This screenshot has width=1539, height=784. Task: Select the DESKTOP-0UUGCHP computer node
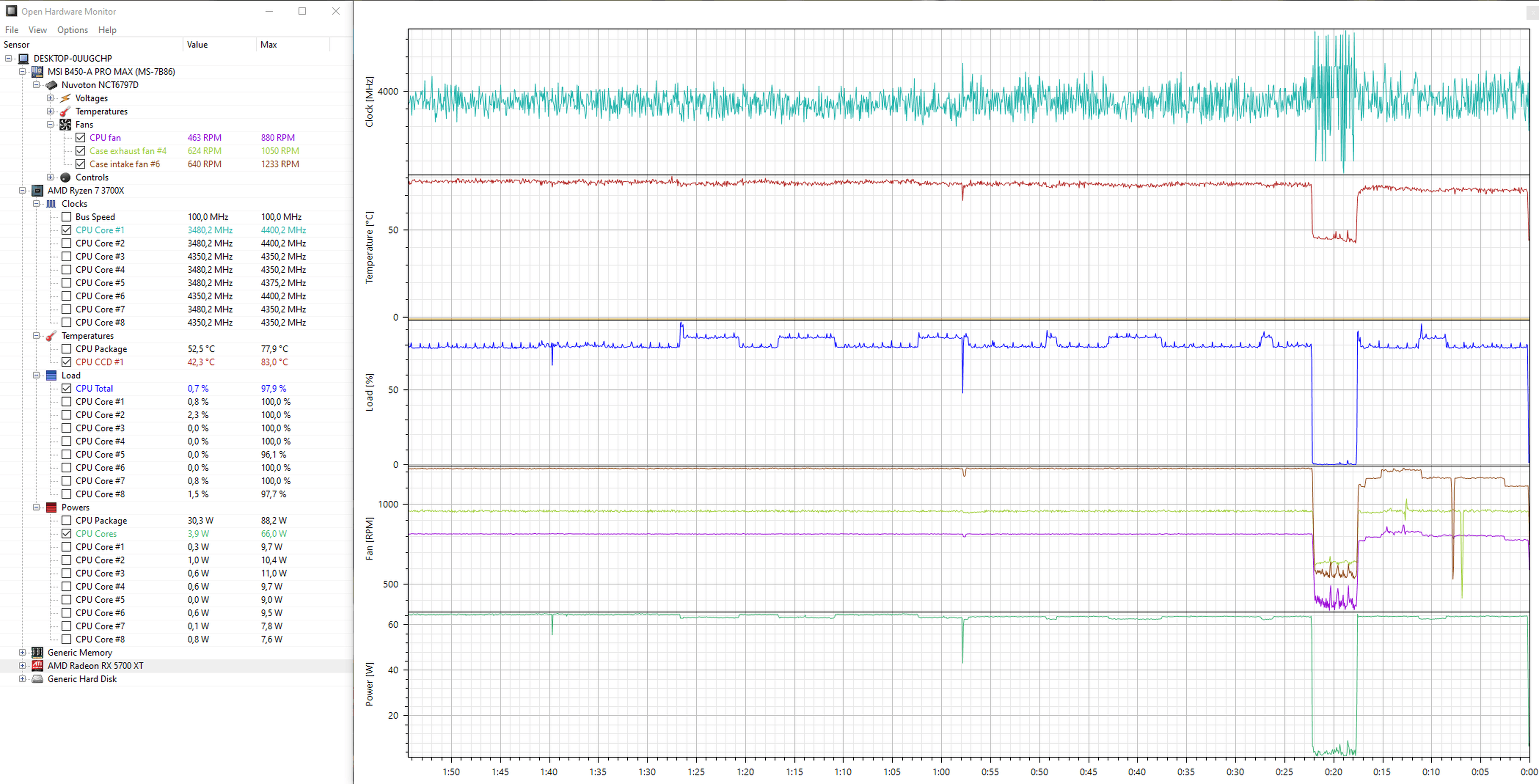point(72,59)
